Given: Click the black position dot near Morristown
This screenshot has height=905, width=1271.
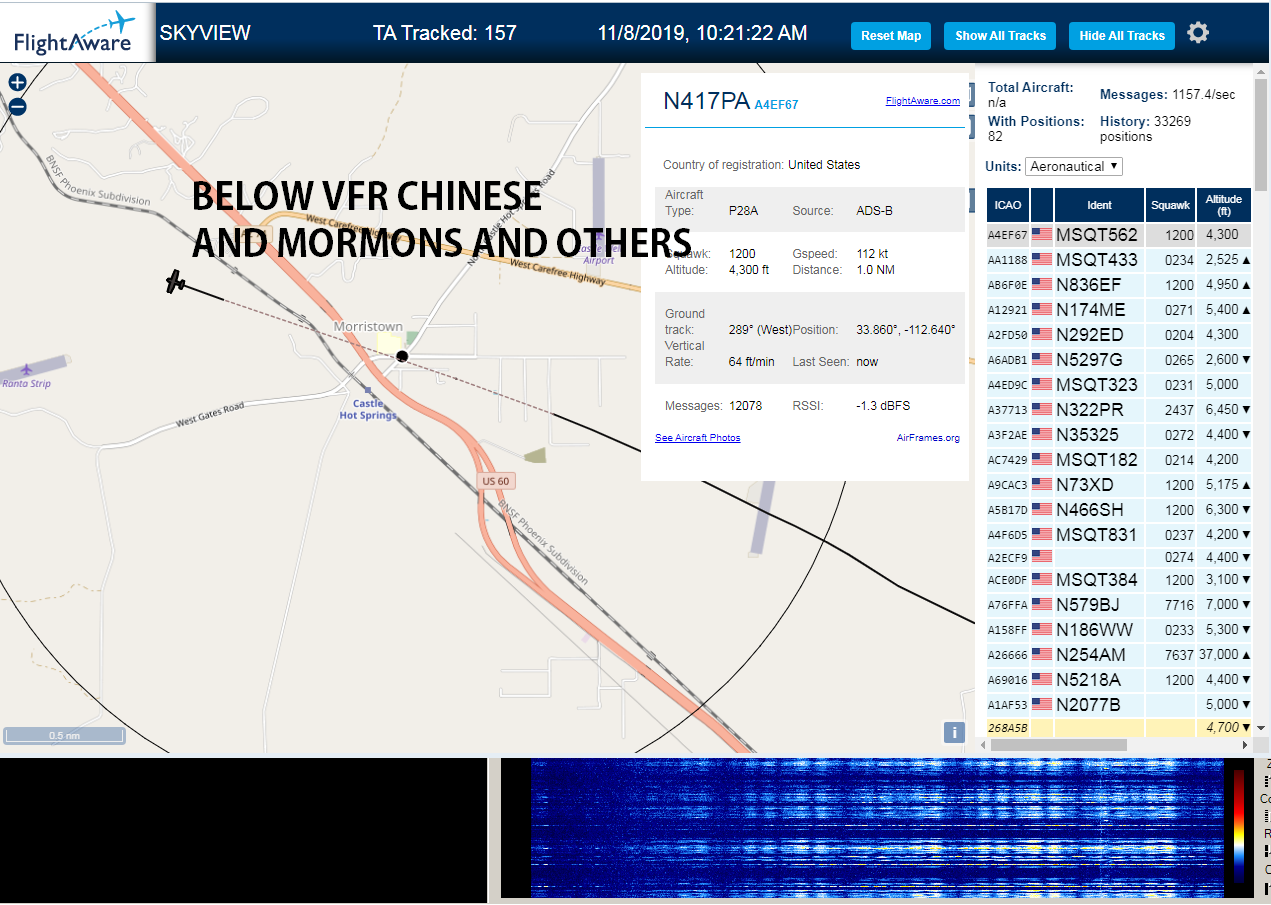Looking at the screenshot, I should [402, 356].
